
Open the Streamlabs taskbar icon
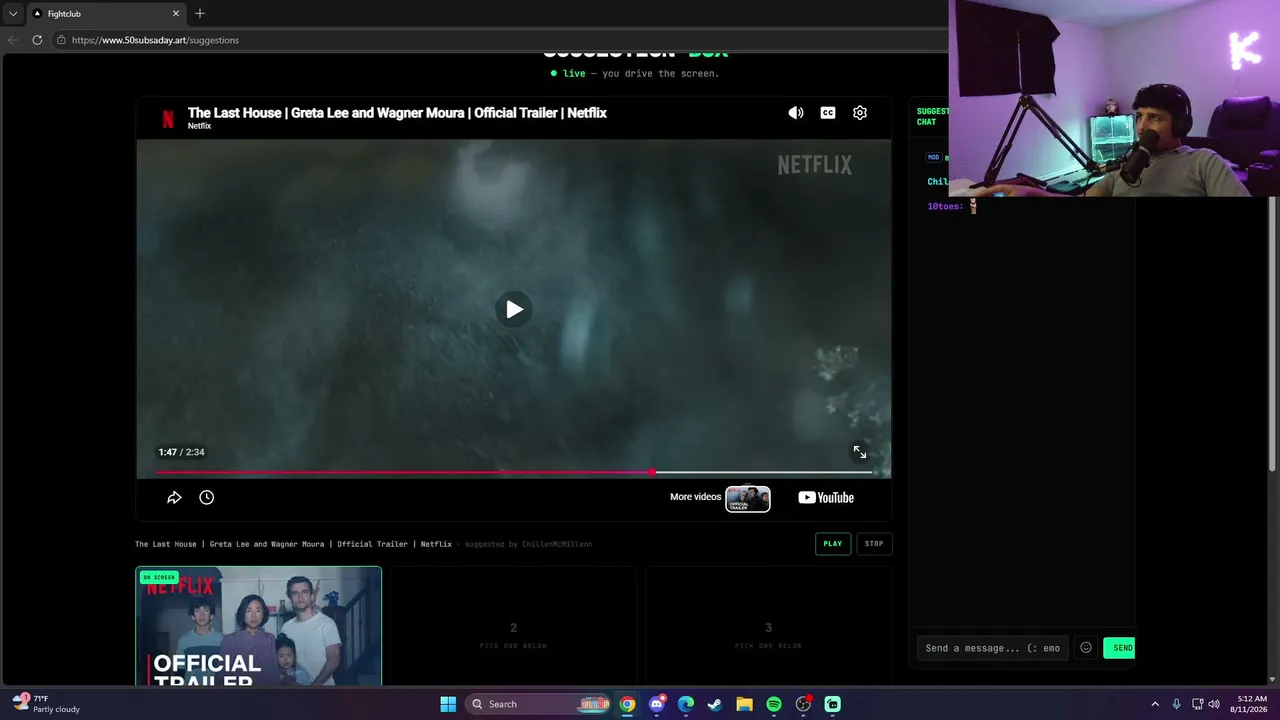833,704
